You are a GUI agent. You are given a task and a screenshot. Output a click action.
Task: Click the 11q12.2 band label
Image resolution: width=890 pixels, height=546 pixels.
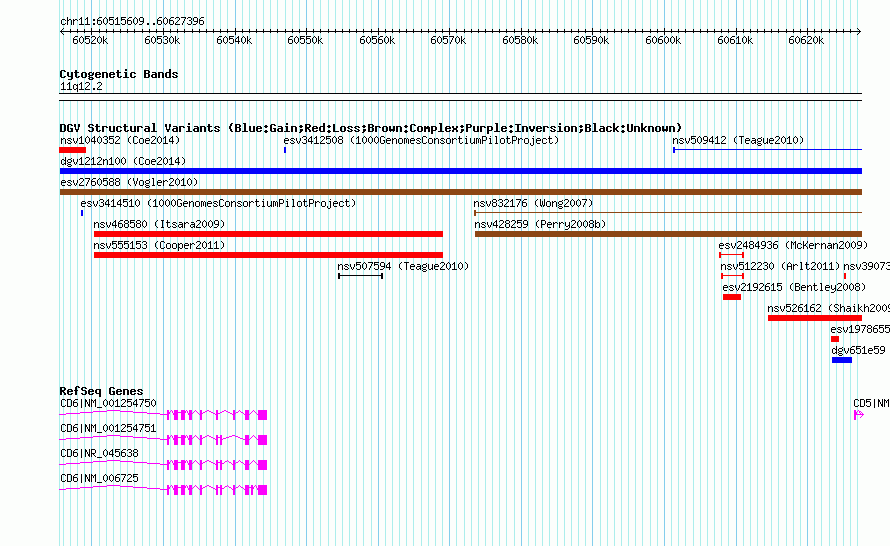click(x=81, y=86)
